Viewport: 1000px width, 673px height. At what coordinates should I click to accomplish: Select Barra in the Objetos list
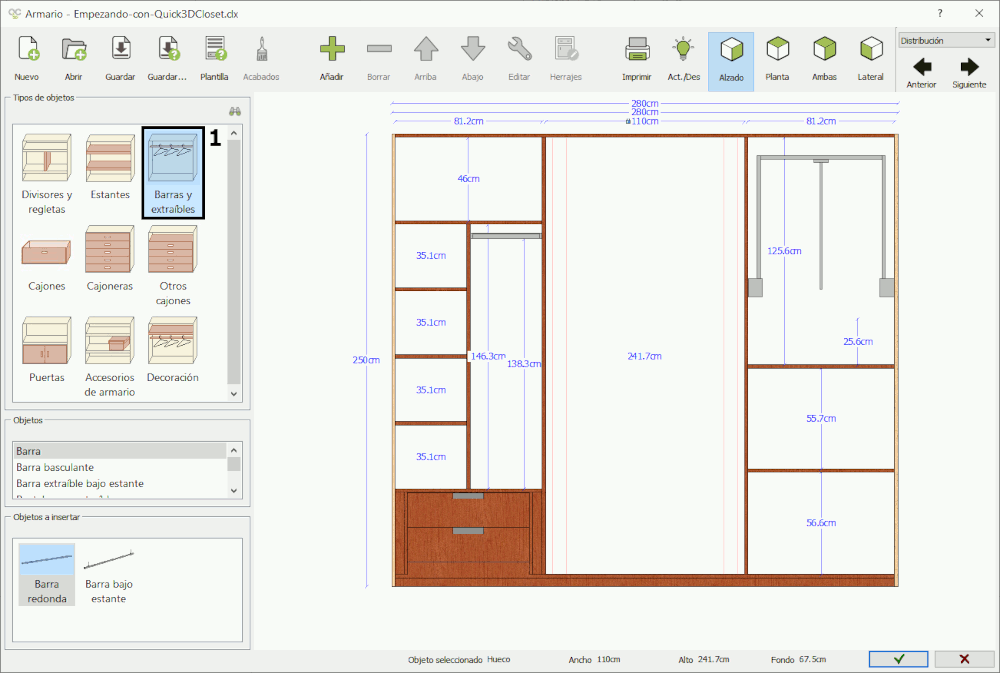(120, 451)
